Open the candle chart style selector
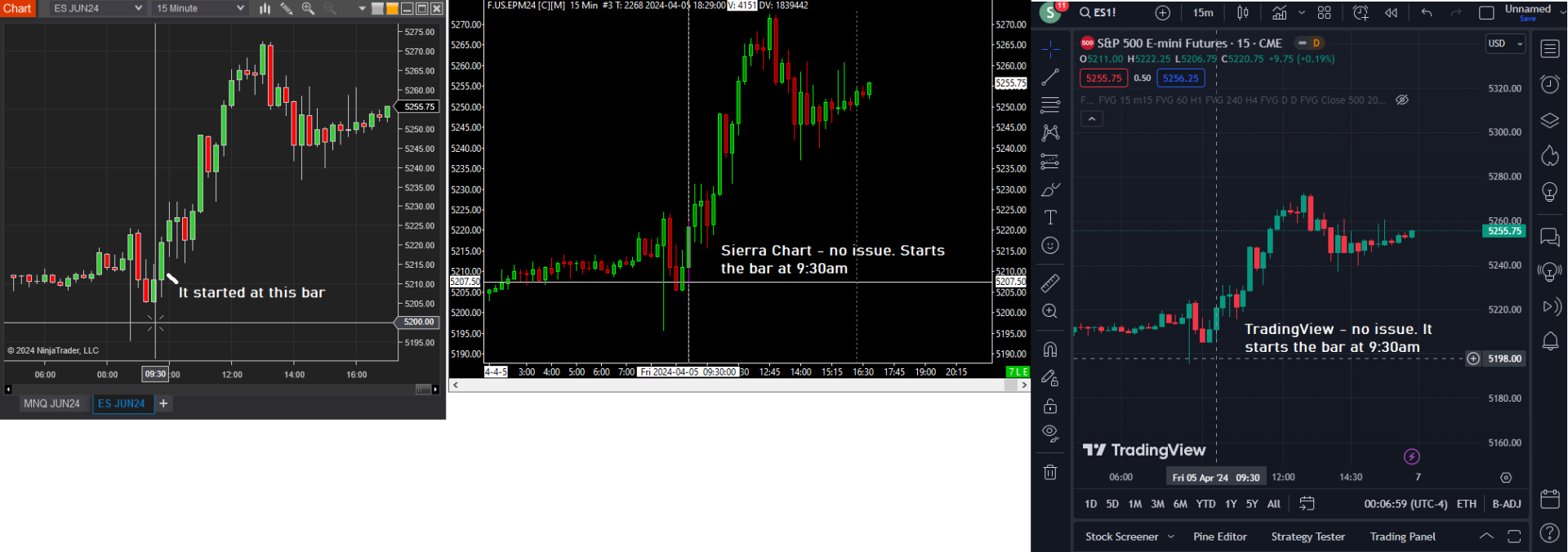Screen dimensions: 1568x552 click(1243, 12)
